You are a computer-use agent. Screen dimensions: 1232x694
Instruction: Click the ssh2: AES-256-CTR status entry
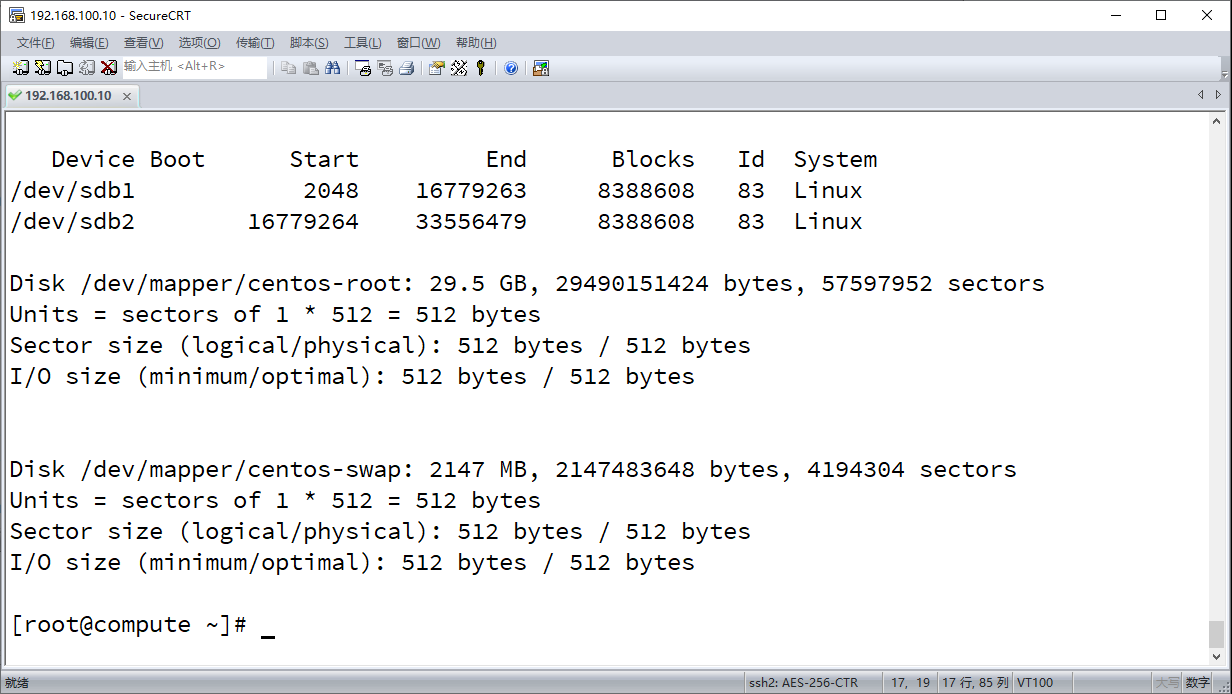point(804,683)
